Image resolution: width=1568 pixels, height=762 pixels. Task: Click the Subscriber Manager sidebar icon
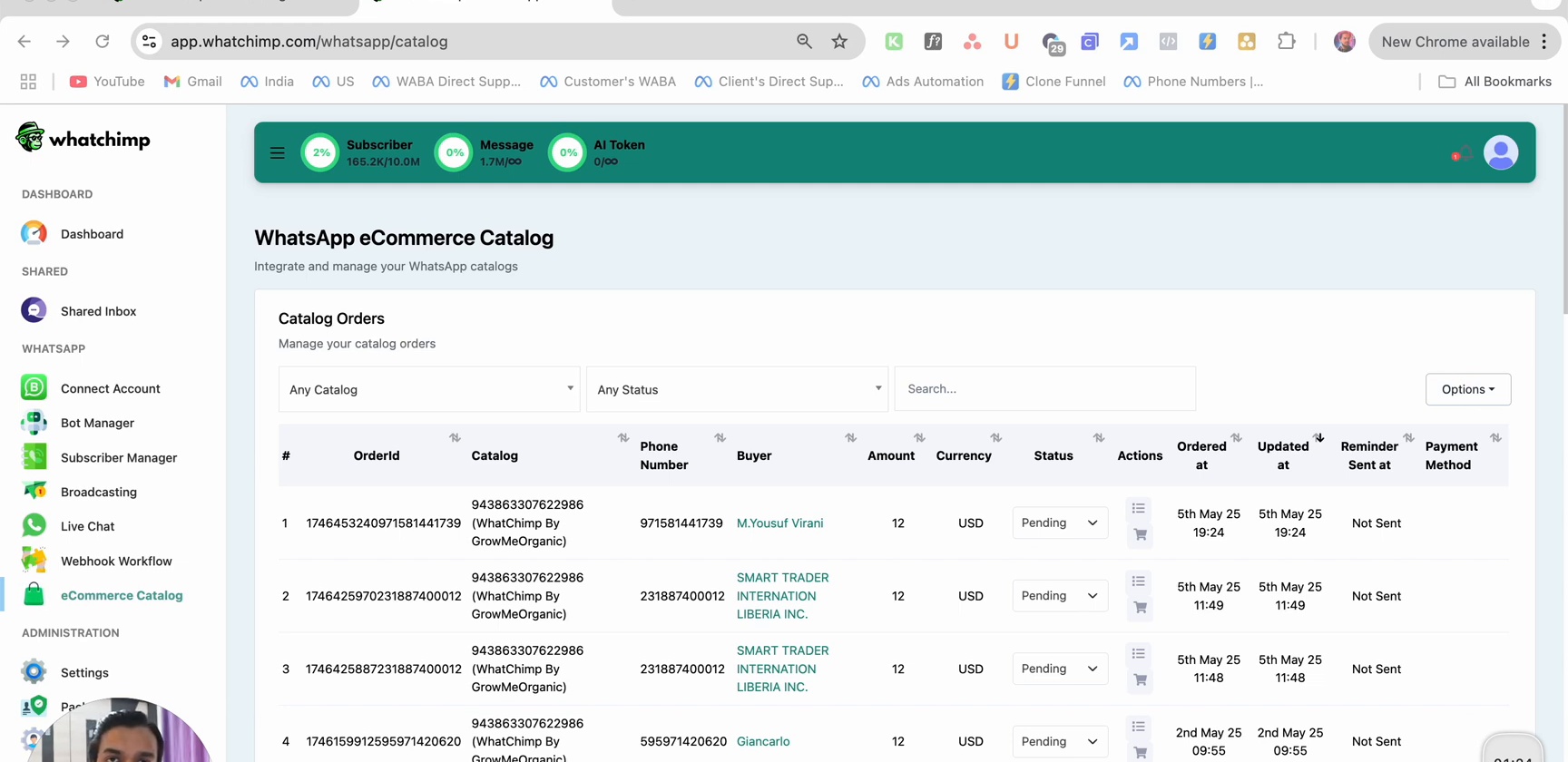pyautogui.click(x=34, y=457)
